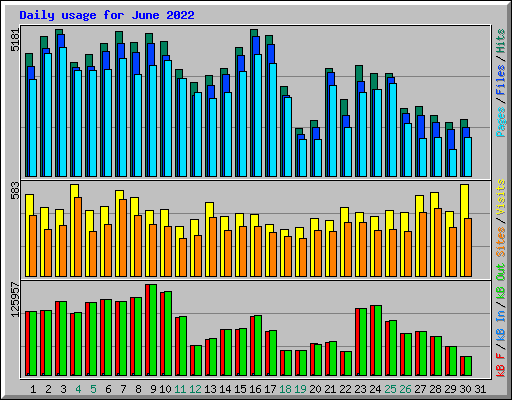Click the Pages legend label
The width and height of the screenshot is (512, 400).
click(x=501, y=122)
